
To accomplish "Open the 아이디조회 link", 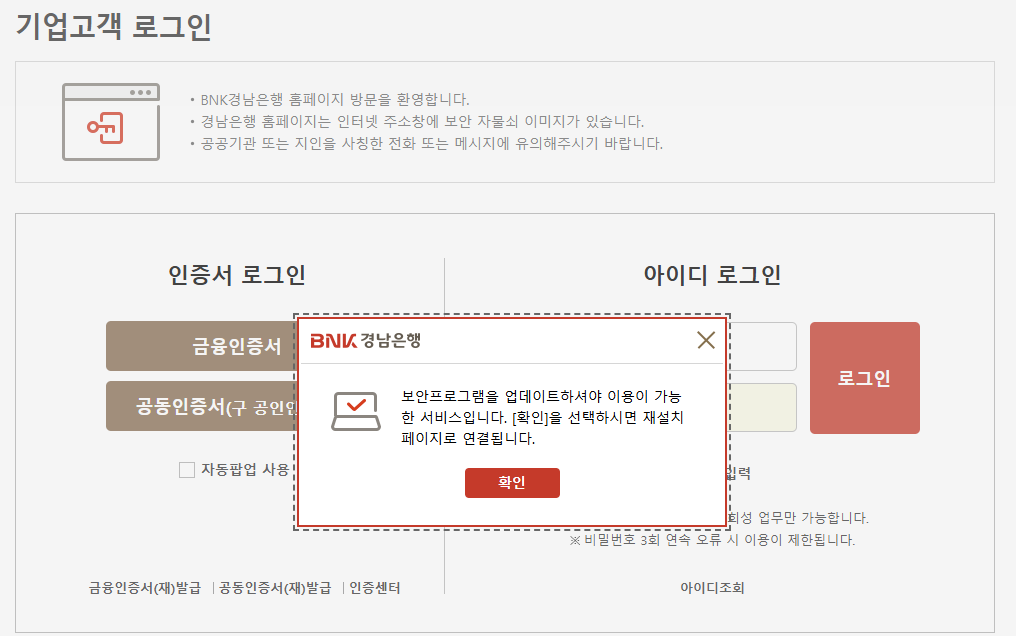I will [712, 588].
